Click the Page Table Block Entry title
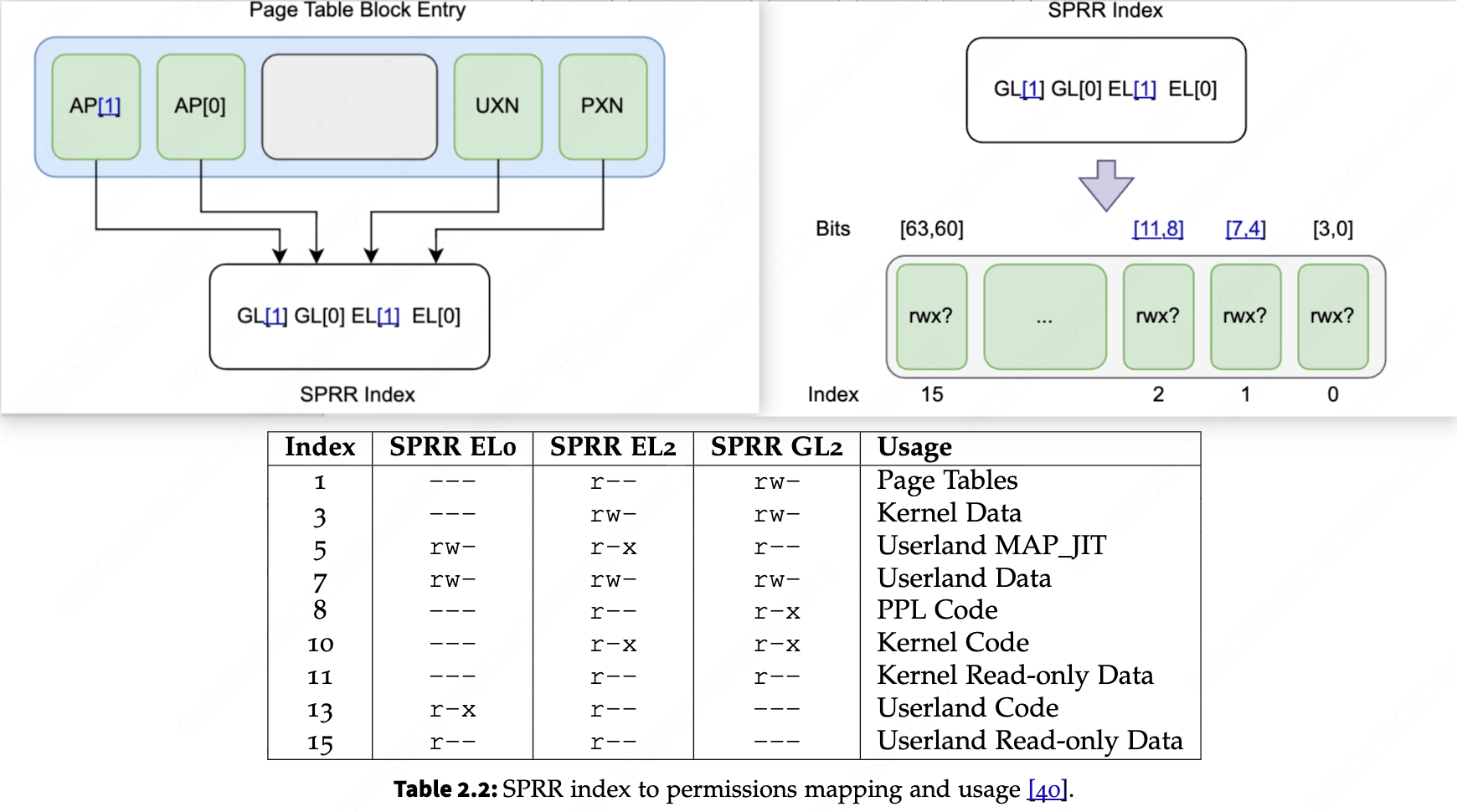1457x812 pixels. 358,11
